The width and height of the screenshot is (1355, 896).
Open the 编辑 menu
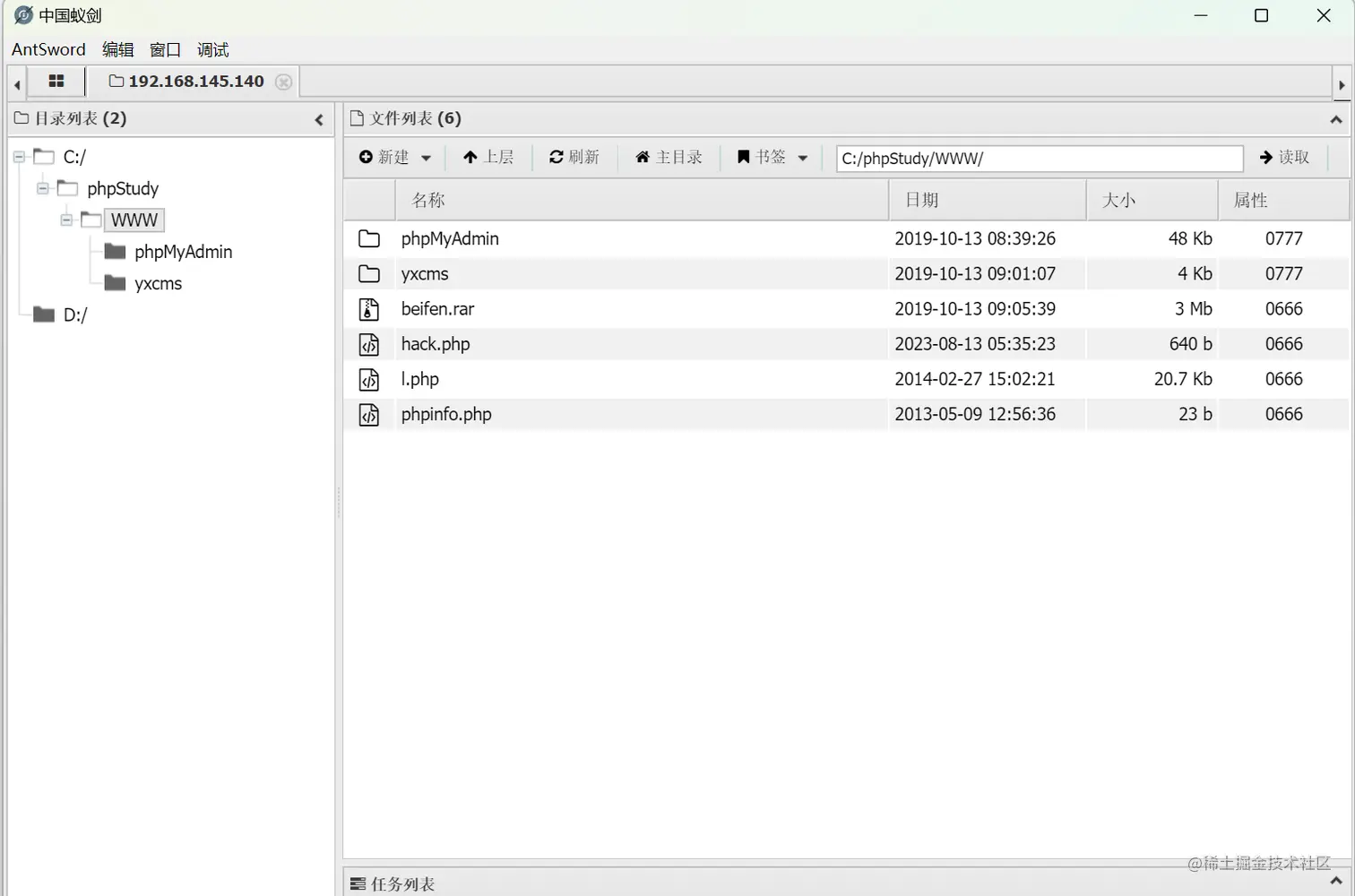117,49
